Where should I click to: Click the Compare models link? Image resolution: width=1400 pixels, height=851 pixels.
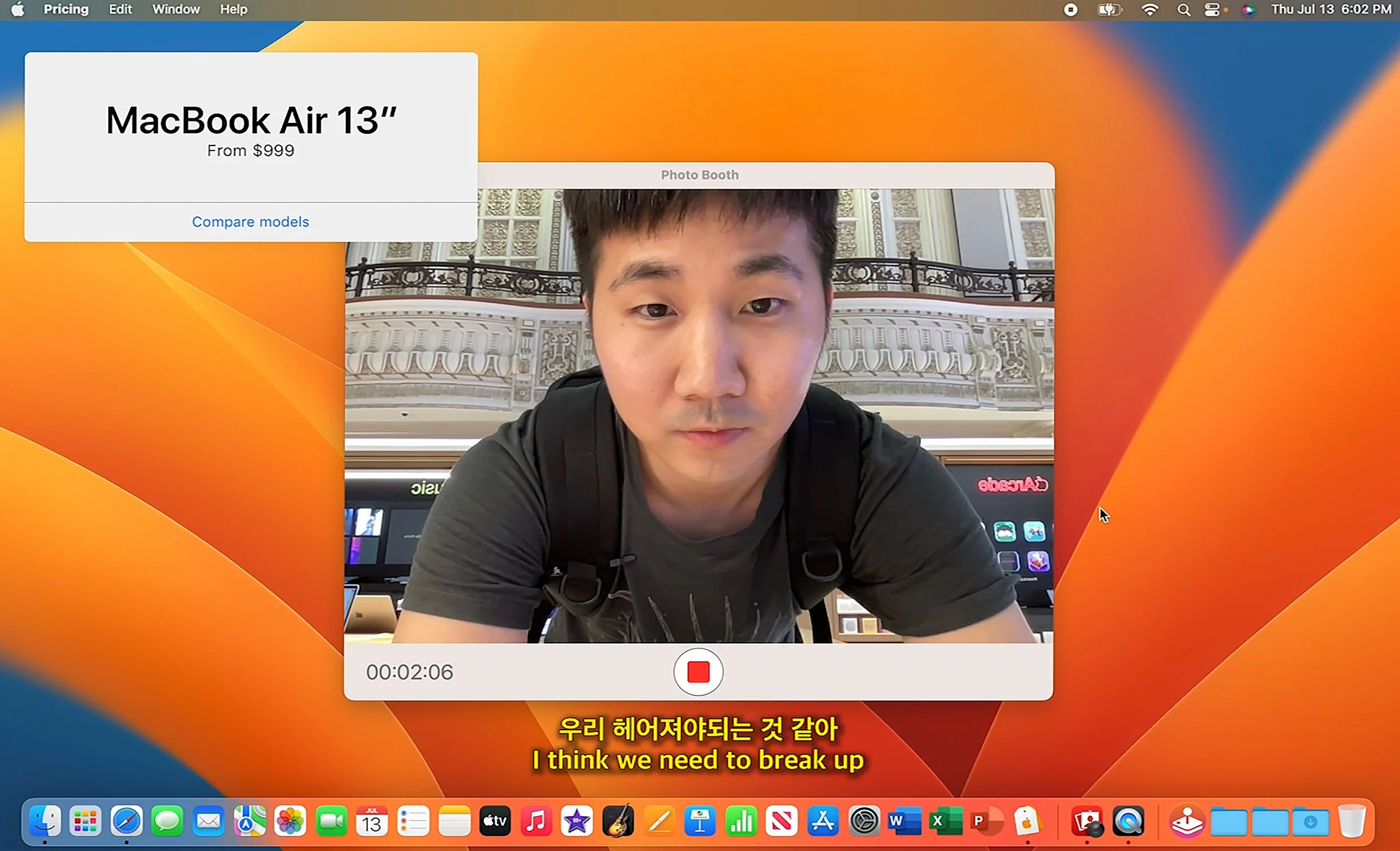[250, 222]
